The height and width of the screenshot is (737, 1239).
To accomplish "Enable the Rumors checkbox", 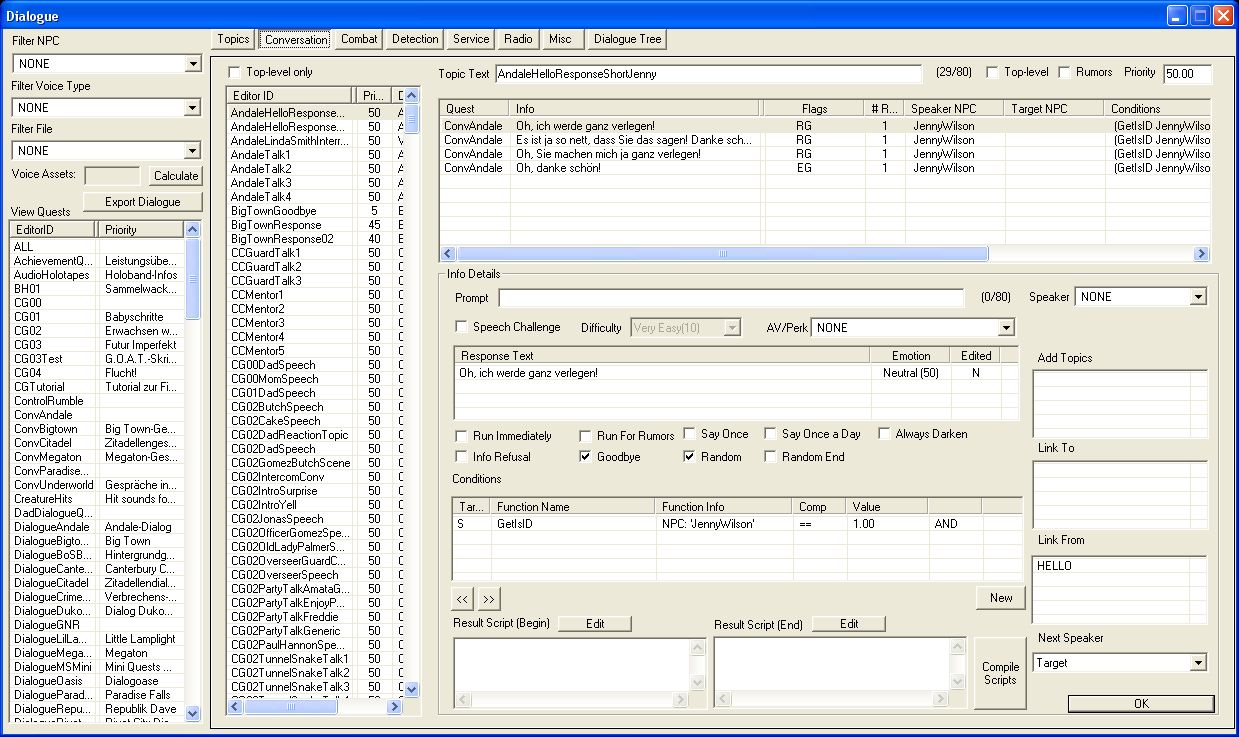I will tap(1064, 72).
